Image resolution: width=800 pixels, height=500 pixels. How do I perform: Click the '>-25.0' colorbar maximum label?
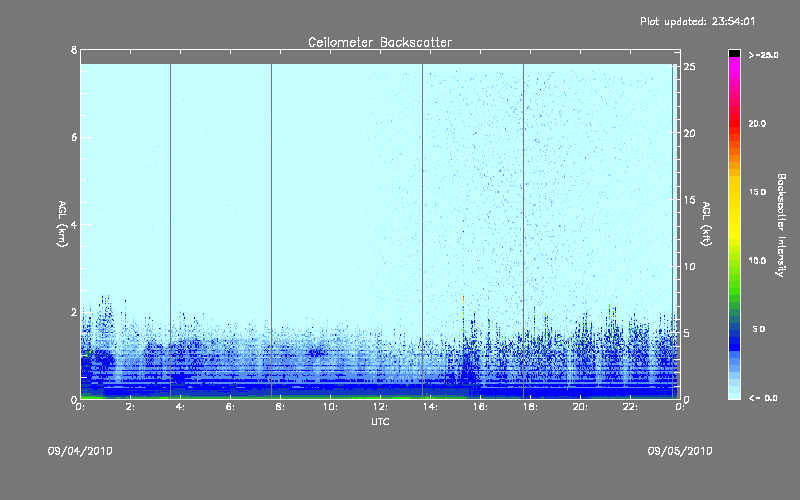(763, 55)
